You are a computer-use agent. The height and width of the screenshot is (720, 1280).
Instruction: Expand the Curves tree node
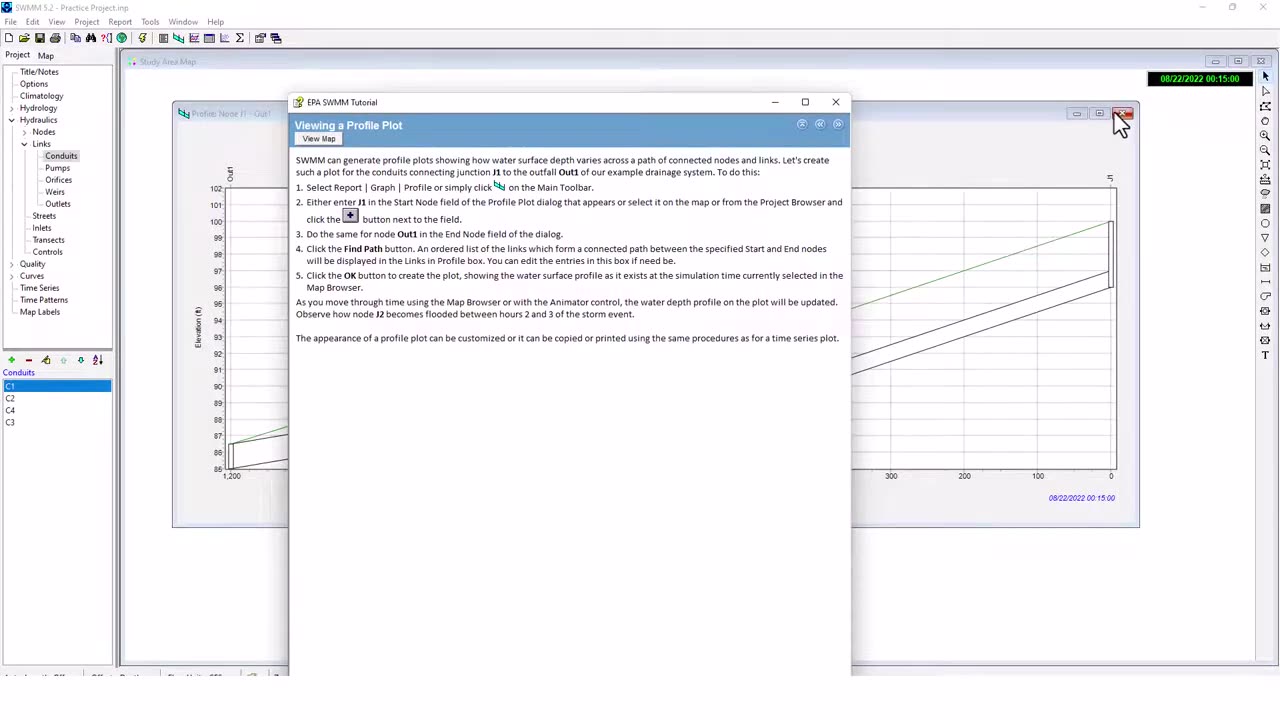(x=12, y=276)
